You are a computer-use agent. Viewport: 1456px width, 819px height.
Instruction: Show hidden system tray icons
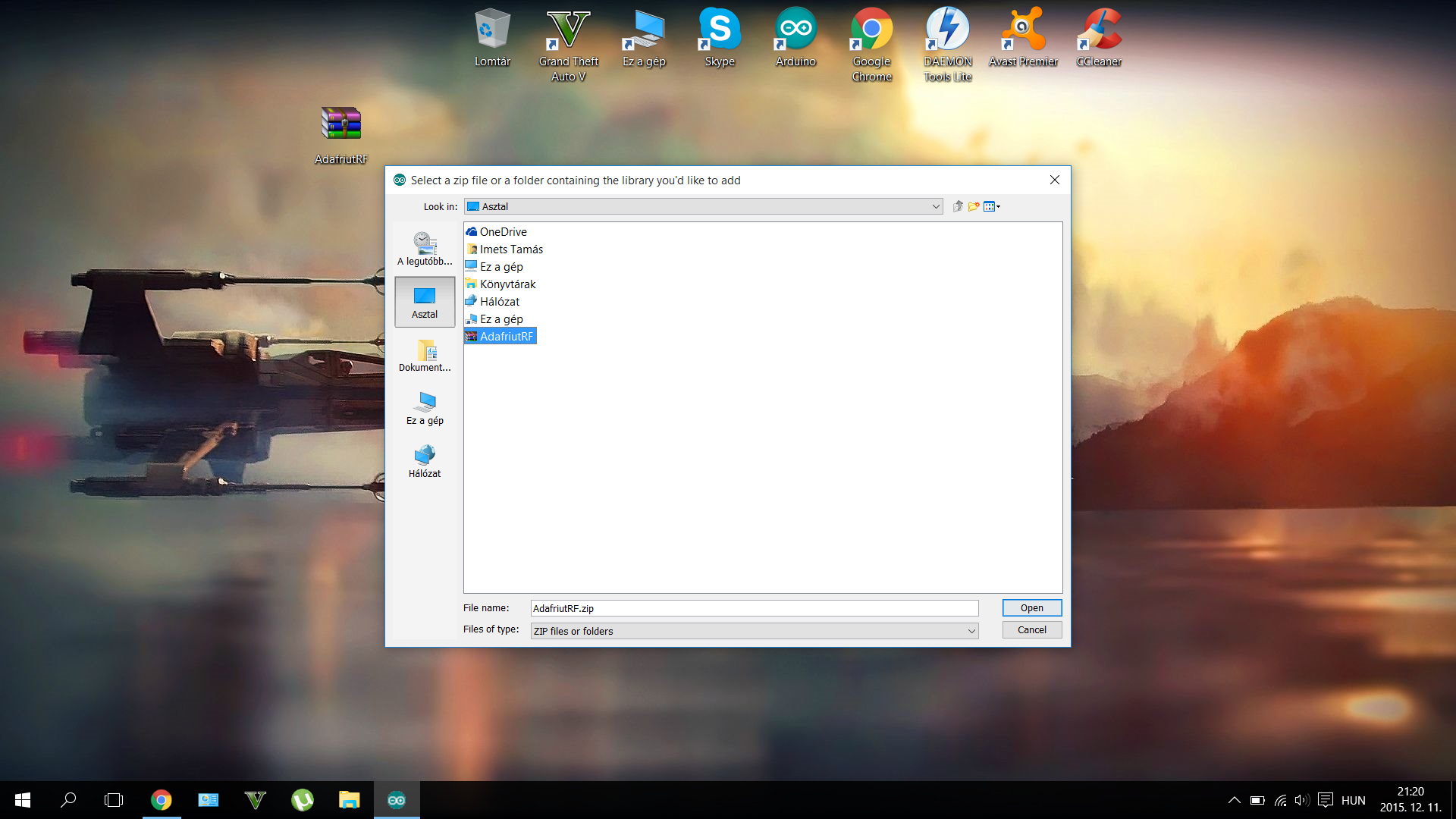(x=1234, y=800)
